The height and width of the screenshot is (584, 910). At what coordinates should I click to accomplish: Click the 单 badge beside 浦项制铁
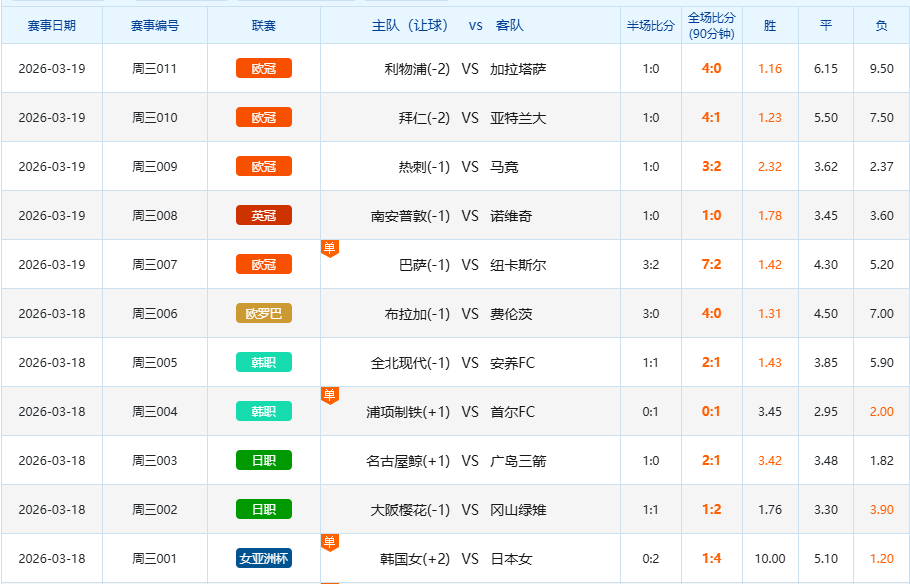(x=329, y=395)
